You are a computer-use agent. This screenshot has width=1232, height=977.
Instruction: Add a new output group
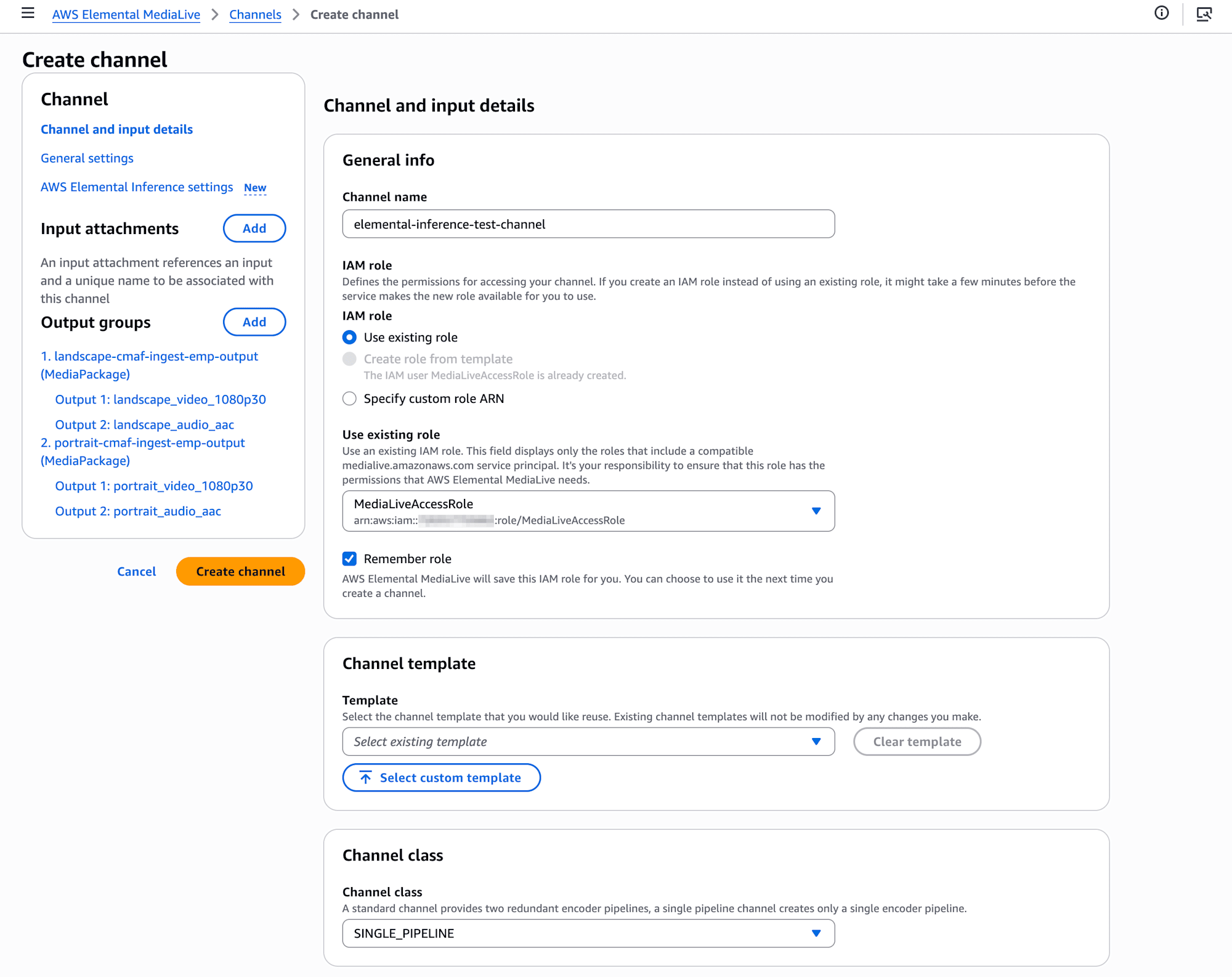pos(254,322)
